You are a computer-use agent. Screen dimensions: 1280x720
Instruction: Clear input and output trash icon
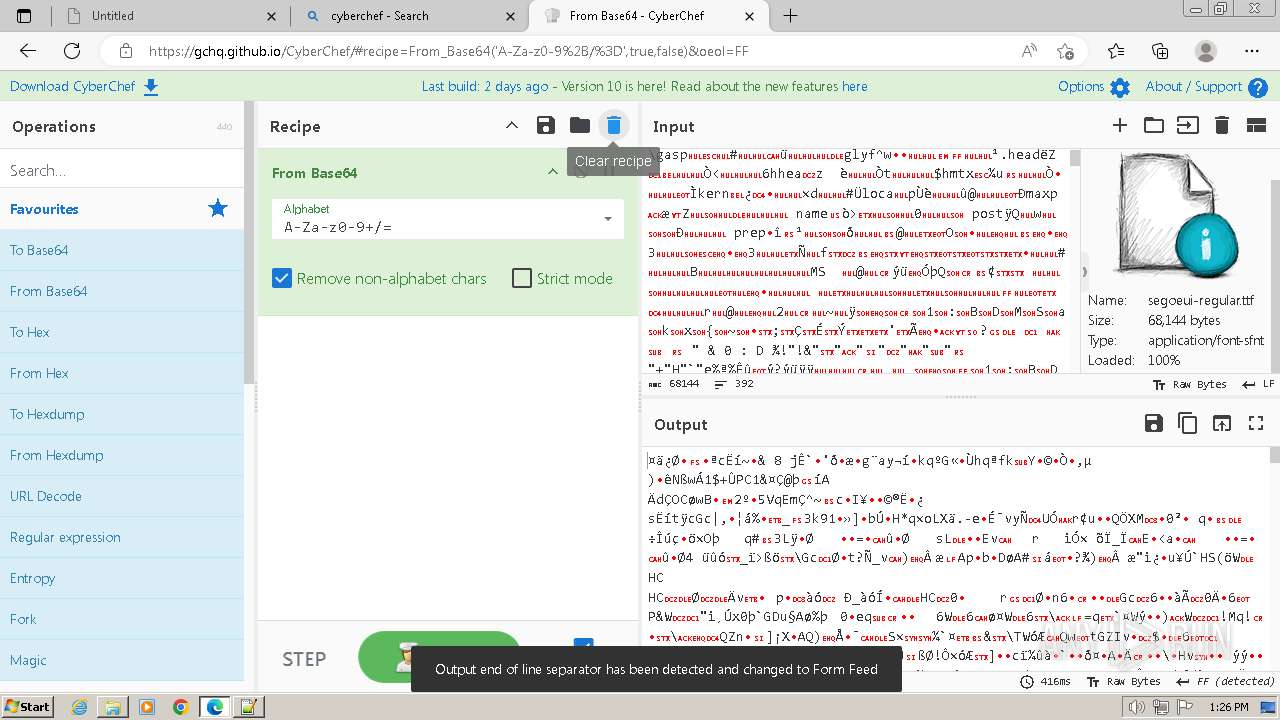click(1222, 126)
